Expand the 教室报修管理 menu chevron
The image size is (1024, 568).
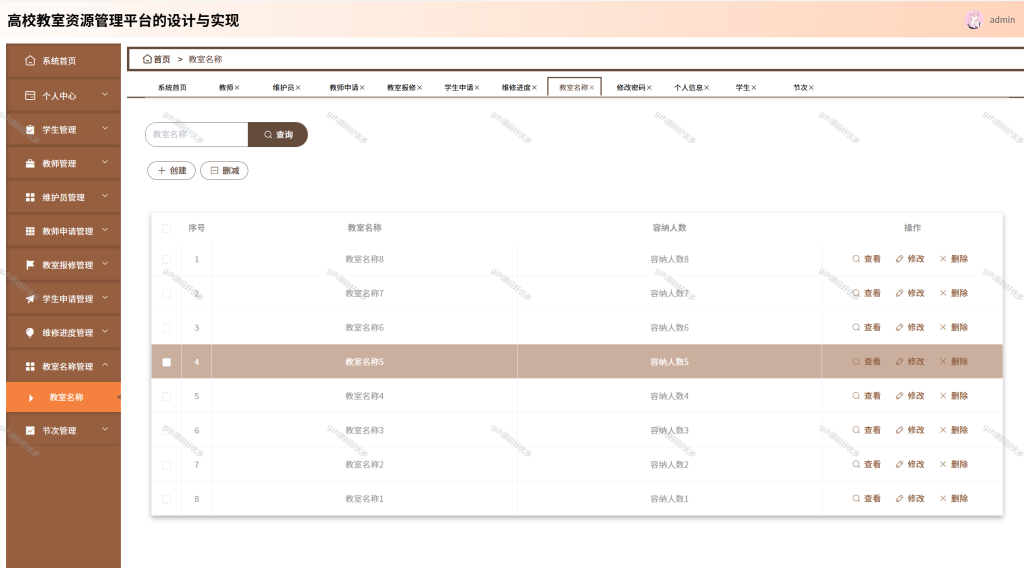click(105, 264)
